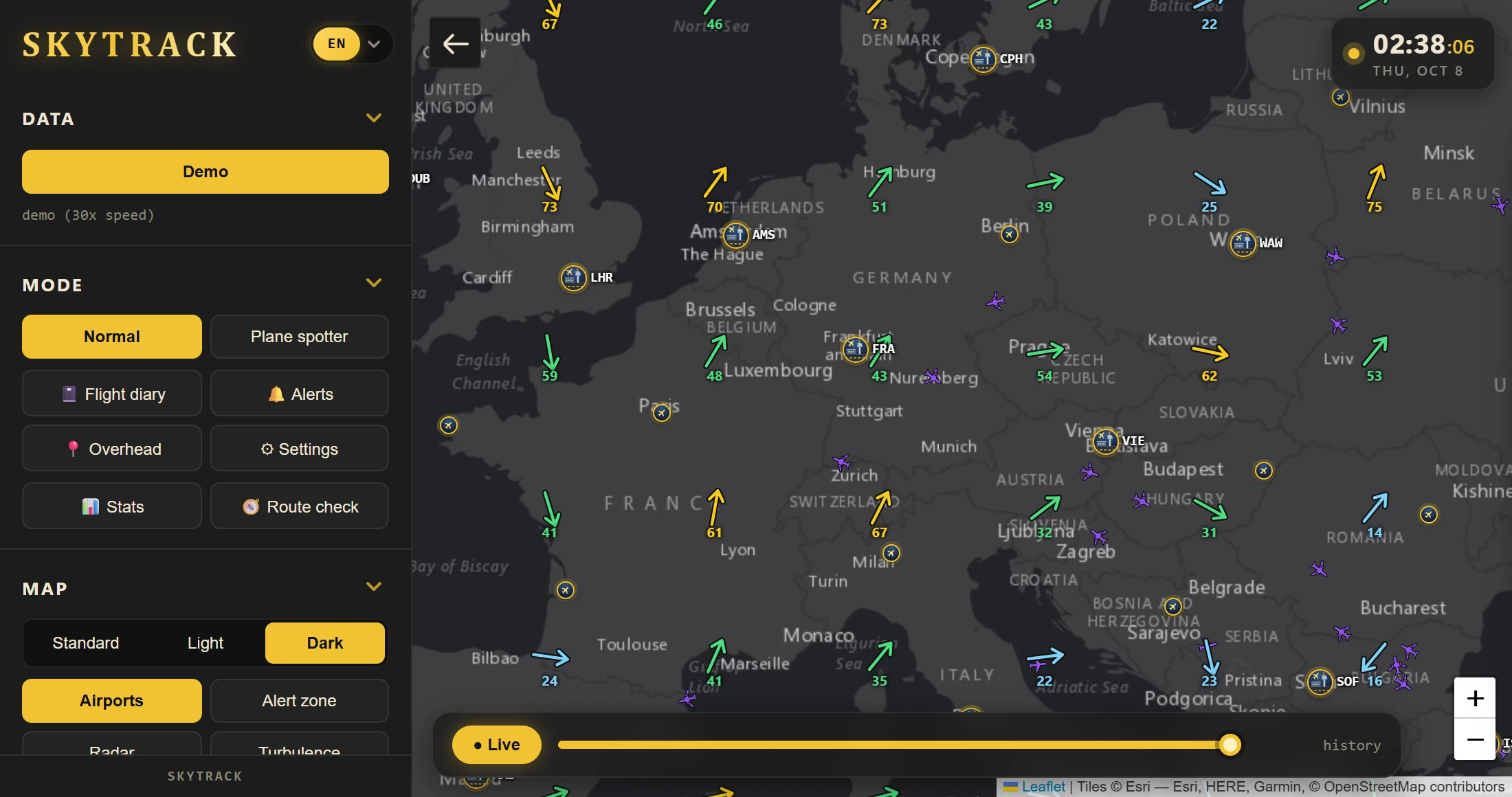Click the purple aircraft icon near Zurich
The image size is (1512, 797).
pos(841,462)
